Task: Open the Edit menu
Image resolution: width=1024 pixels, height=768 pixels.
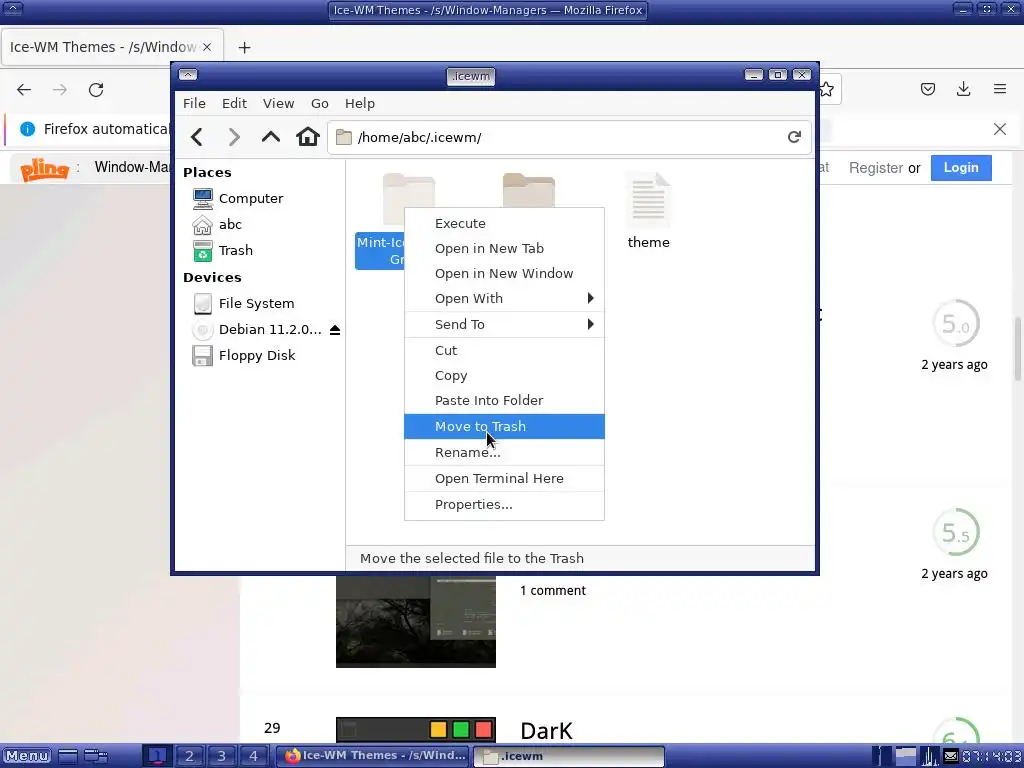Action: (x=234, y=103)
